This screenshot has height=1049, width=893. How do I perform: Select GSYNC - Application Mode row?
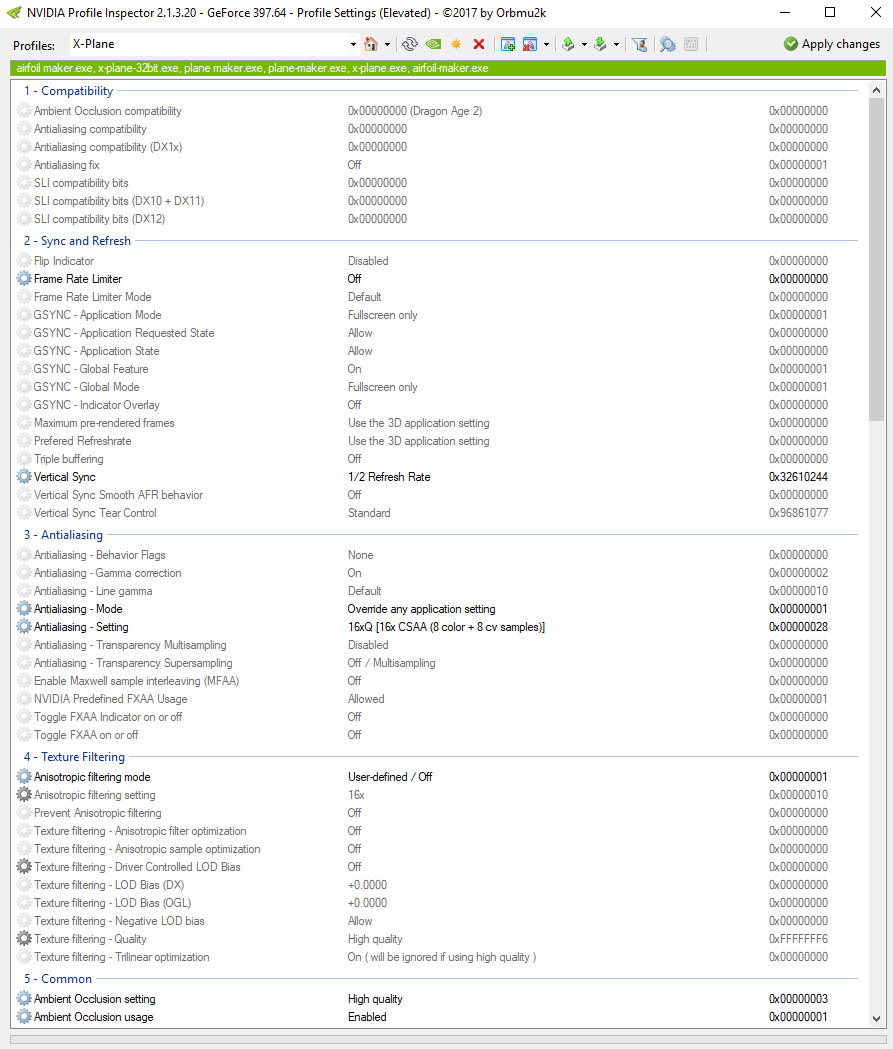439,315
